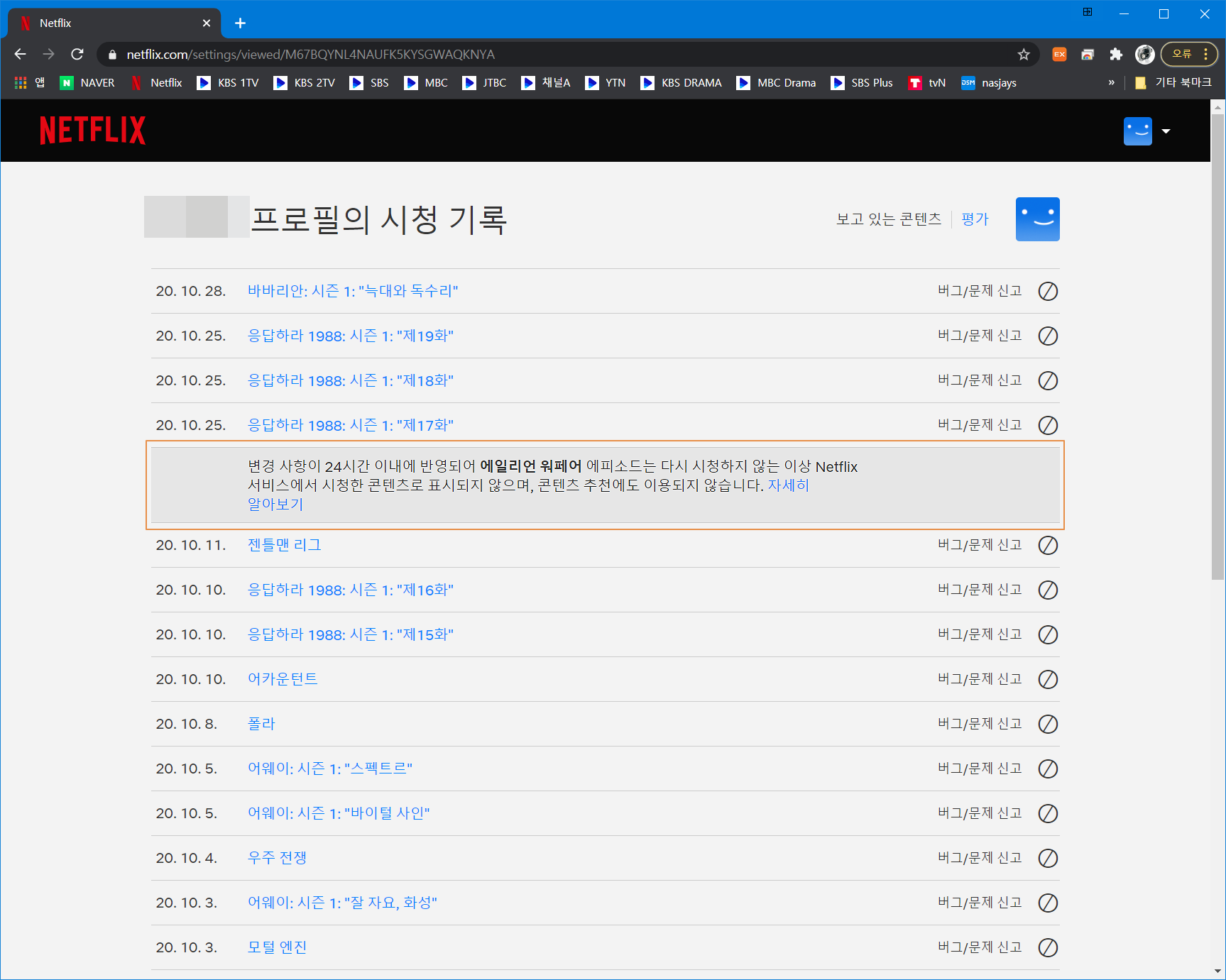Open KBS 1TV bookmark
This screenshot has height=980, width=1226.
point(228,83)
